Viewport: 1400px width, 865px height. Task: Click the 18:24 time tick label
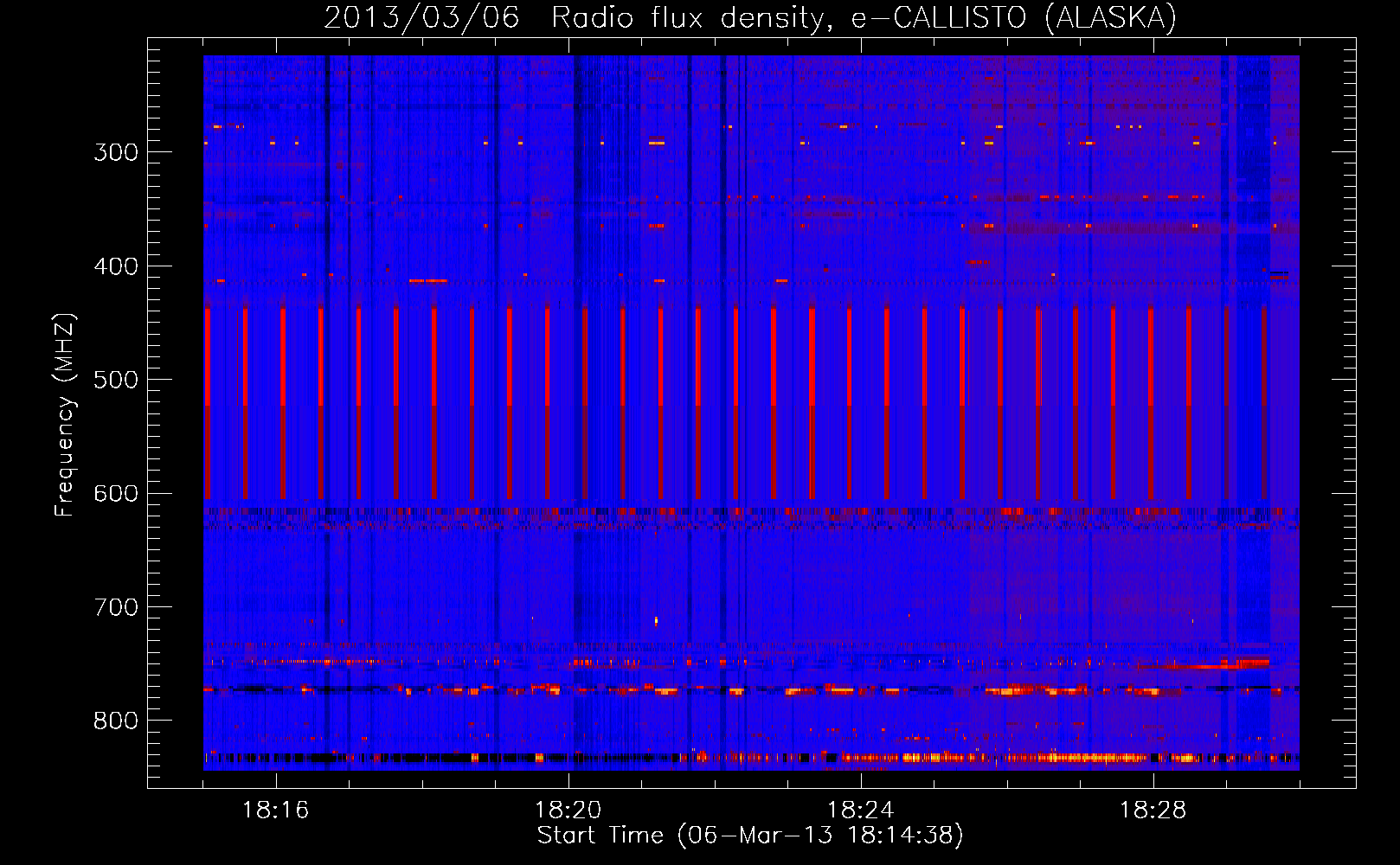(x=861, y=811)
